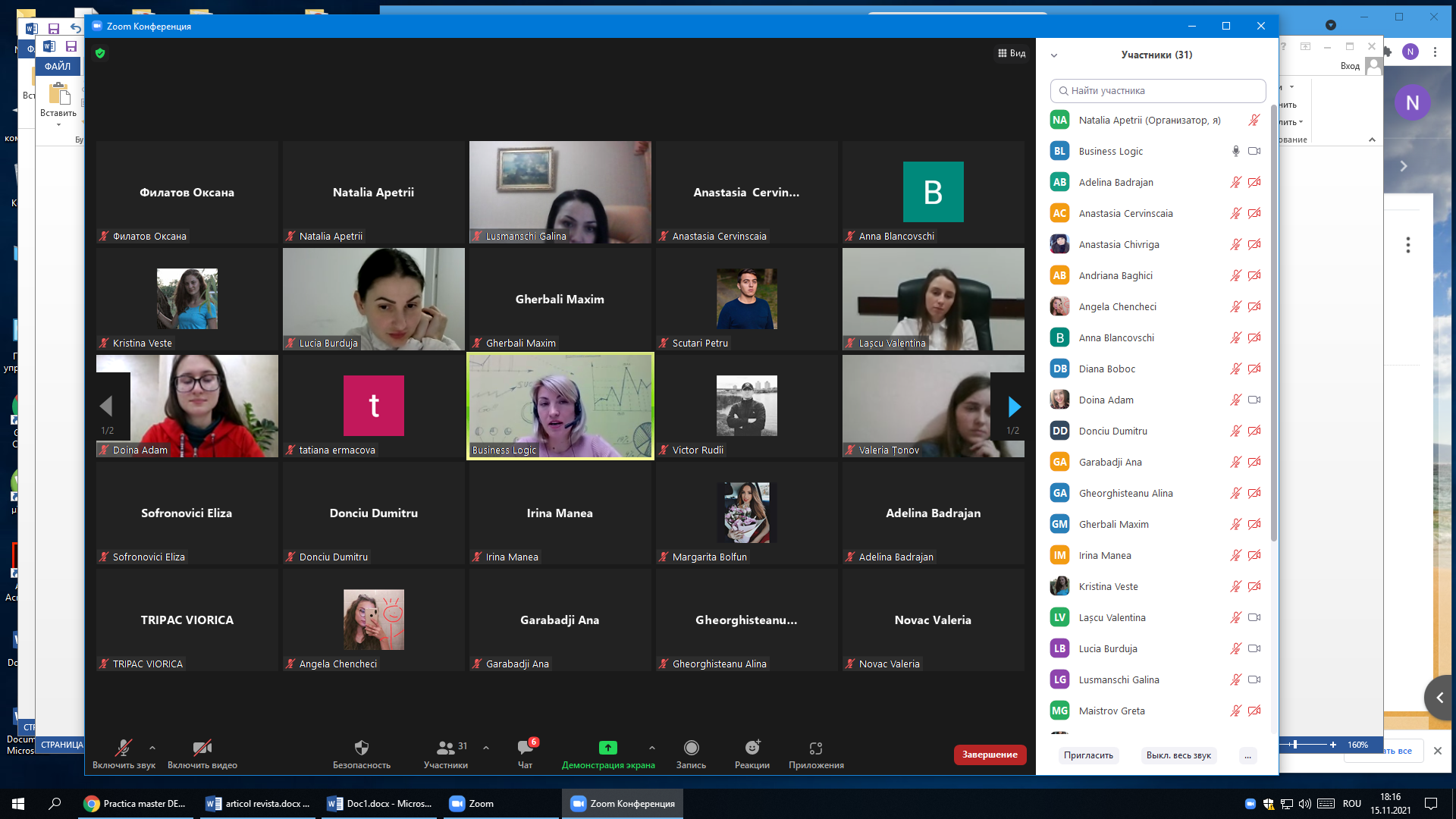This screenshot has height=819, width=1456.
Task: Click the Record icon in toolbar
Action: [x=691, y=748]
